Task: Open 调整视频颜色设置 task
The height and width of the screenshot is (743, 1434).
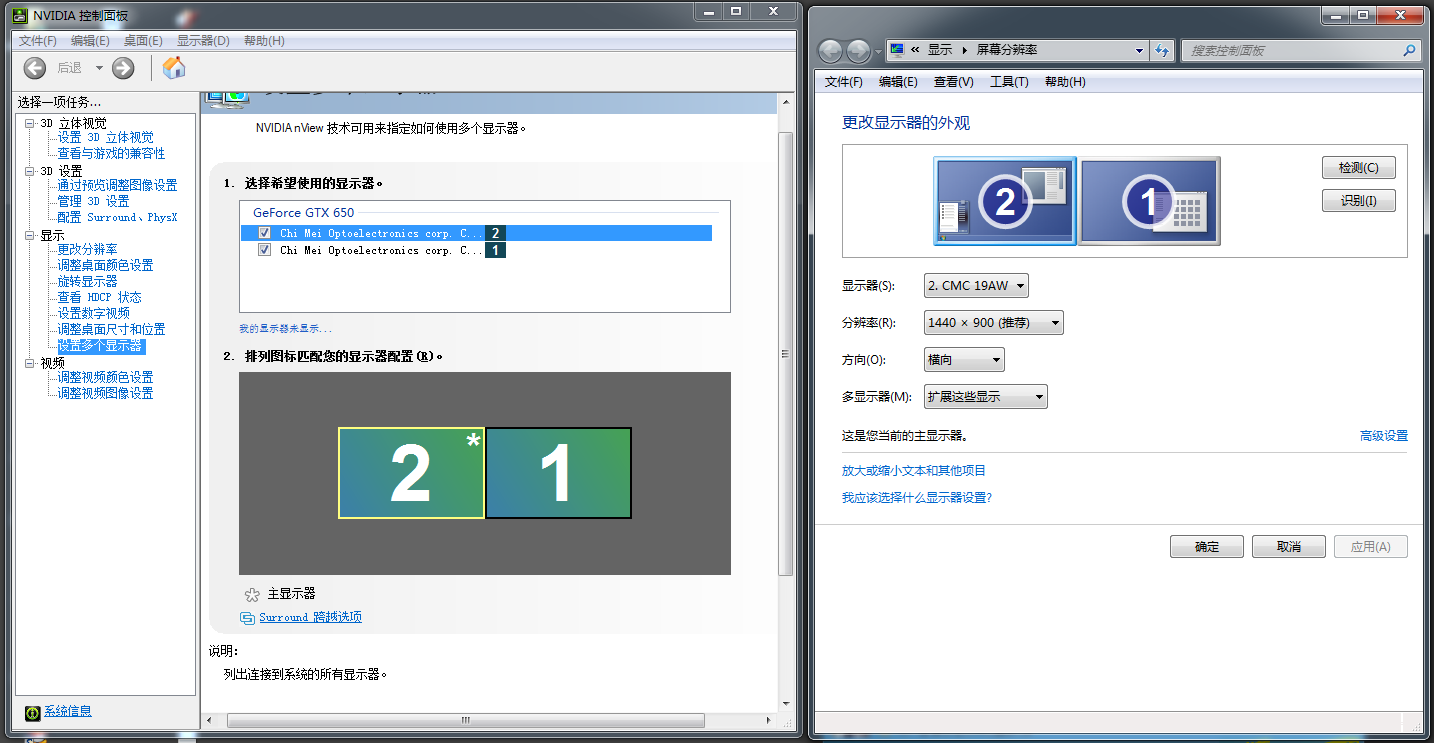Action: (105, 378)
